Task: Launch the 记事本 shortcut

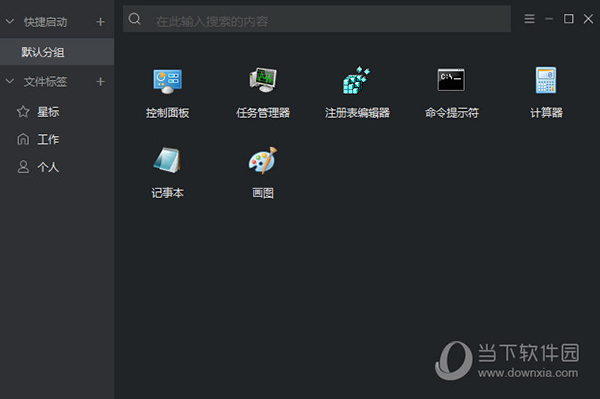Action: tap(167, 160)
